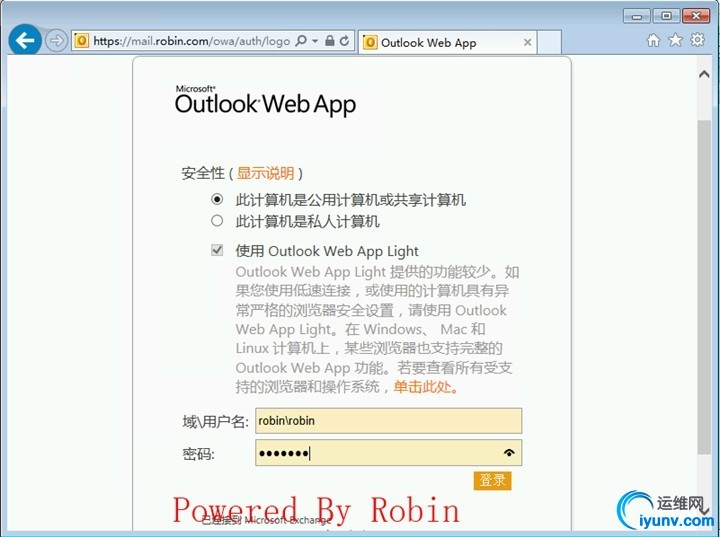720x537 pixels.
Task: Click the Outlook icon on the tab
Action: click(x=370, y=43)
